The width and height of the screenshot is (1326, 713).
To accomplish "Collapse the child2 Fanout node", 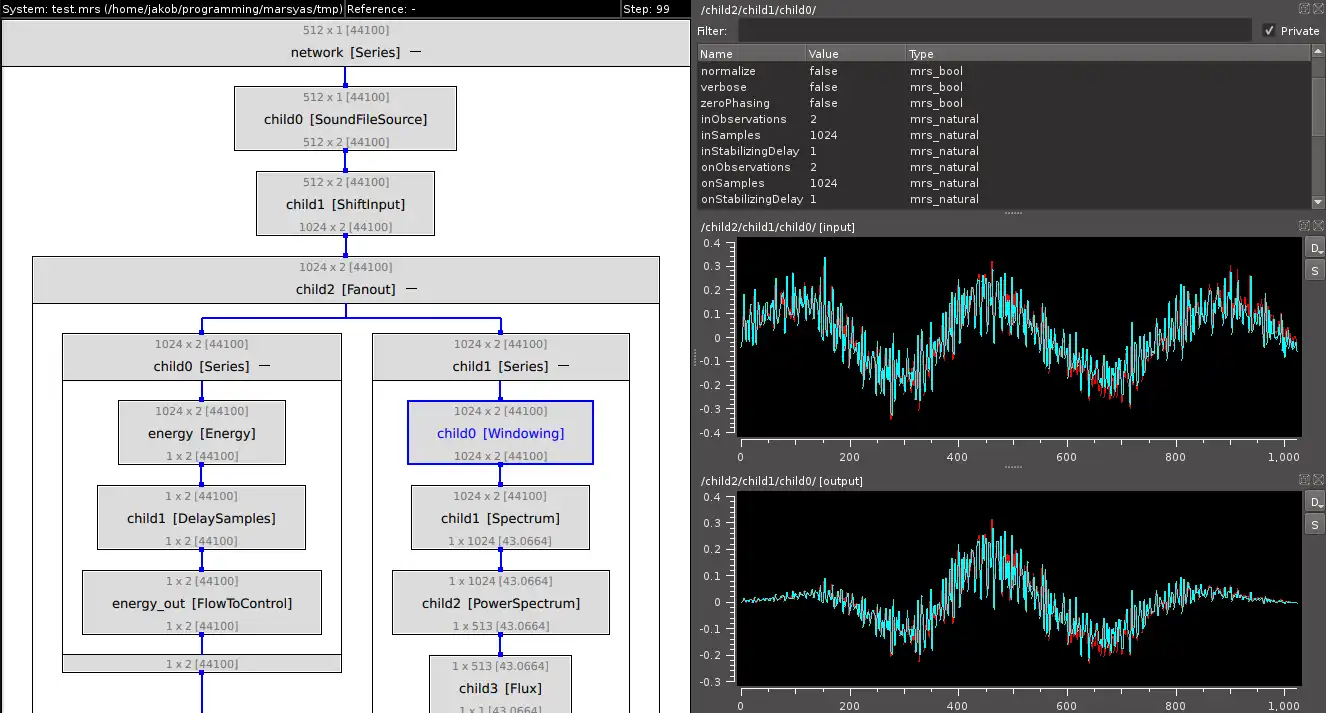I will point(411,289).
